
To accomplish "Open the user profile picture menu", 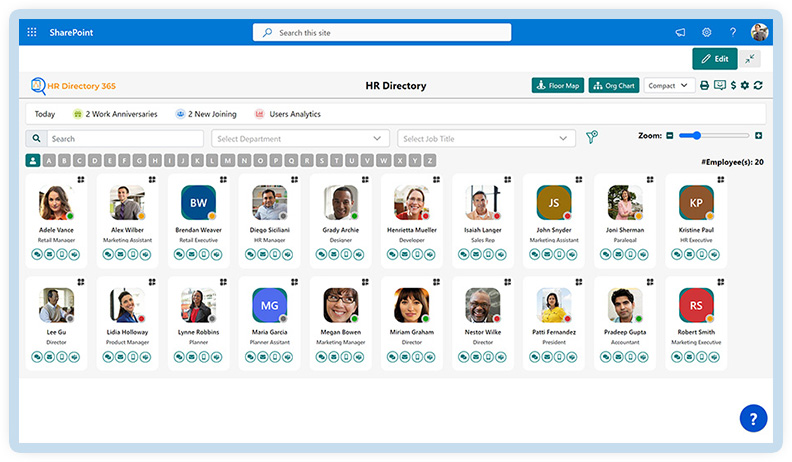I will [759, 32].
